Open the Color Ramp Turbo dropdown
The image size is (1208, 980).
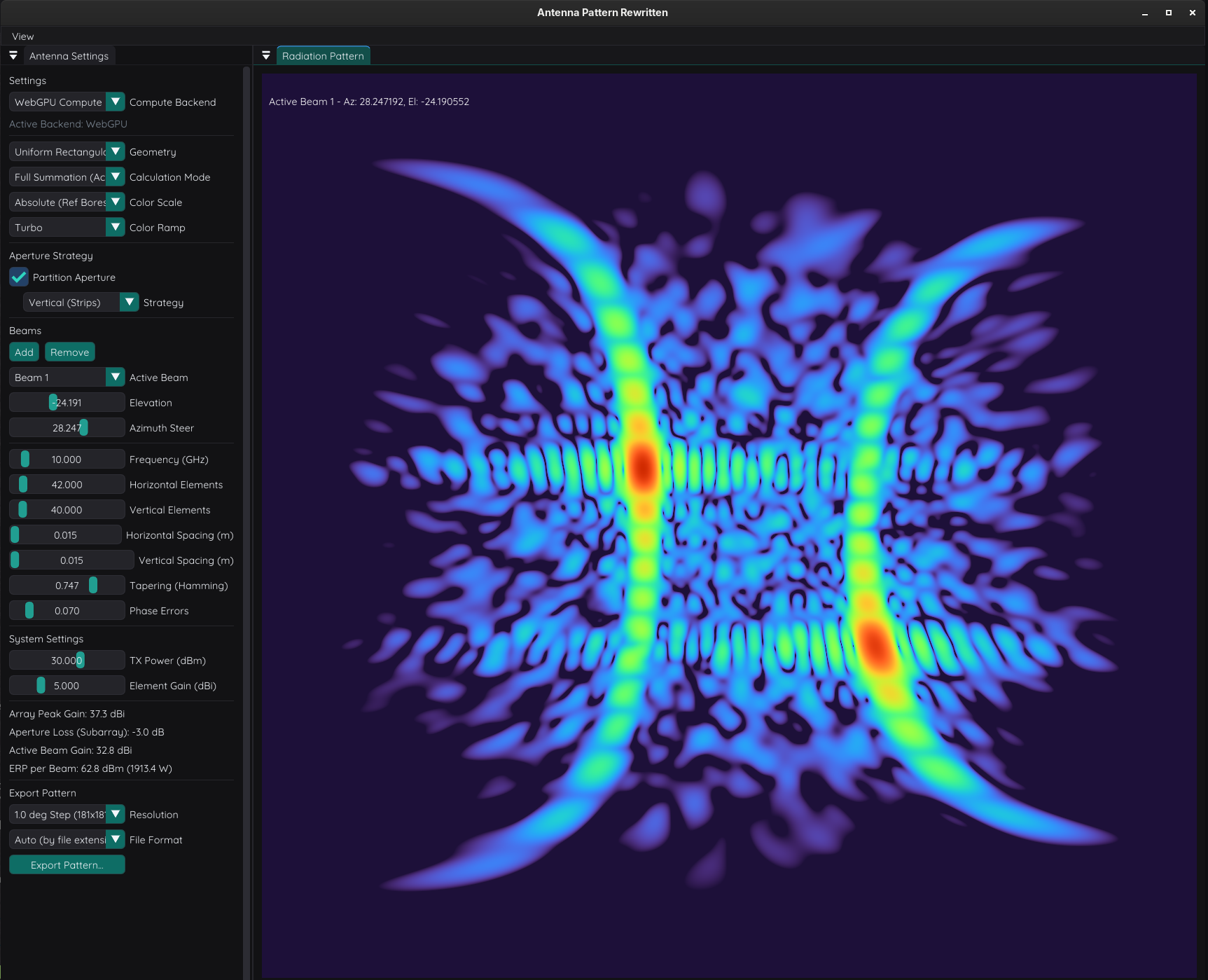point(67,227)
